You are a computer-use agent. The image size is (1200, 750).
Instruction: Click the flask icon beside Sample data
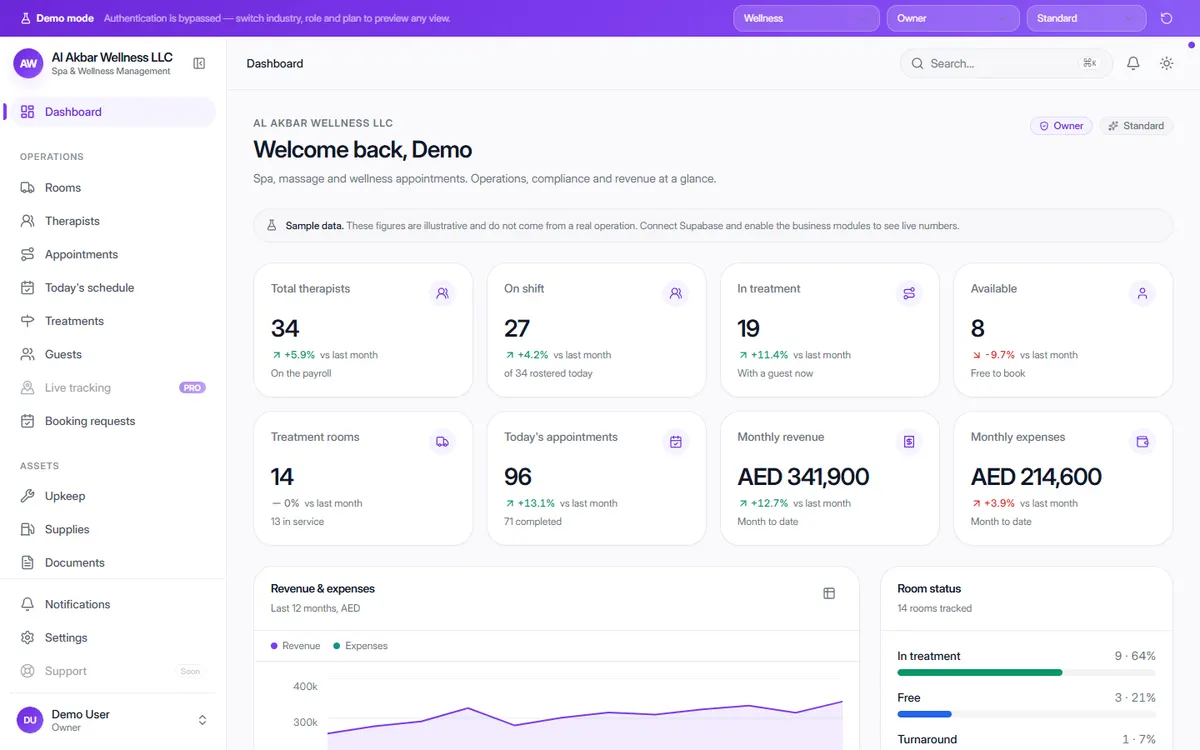click(x=271, y=226)
